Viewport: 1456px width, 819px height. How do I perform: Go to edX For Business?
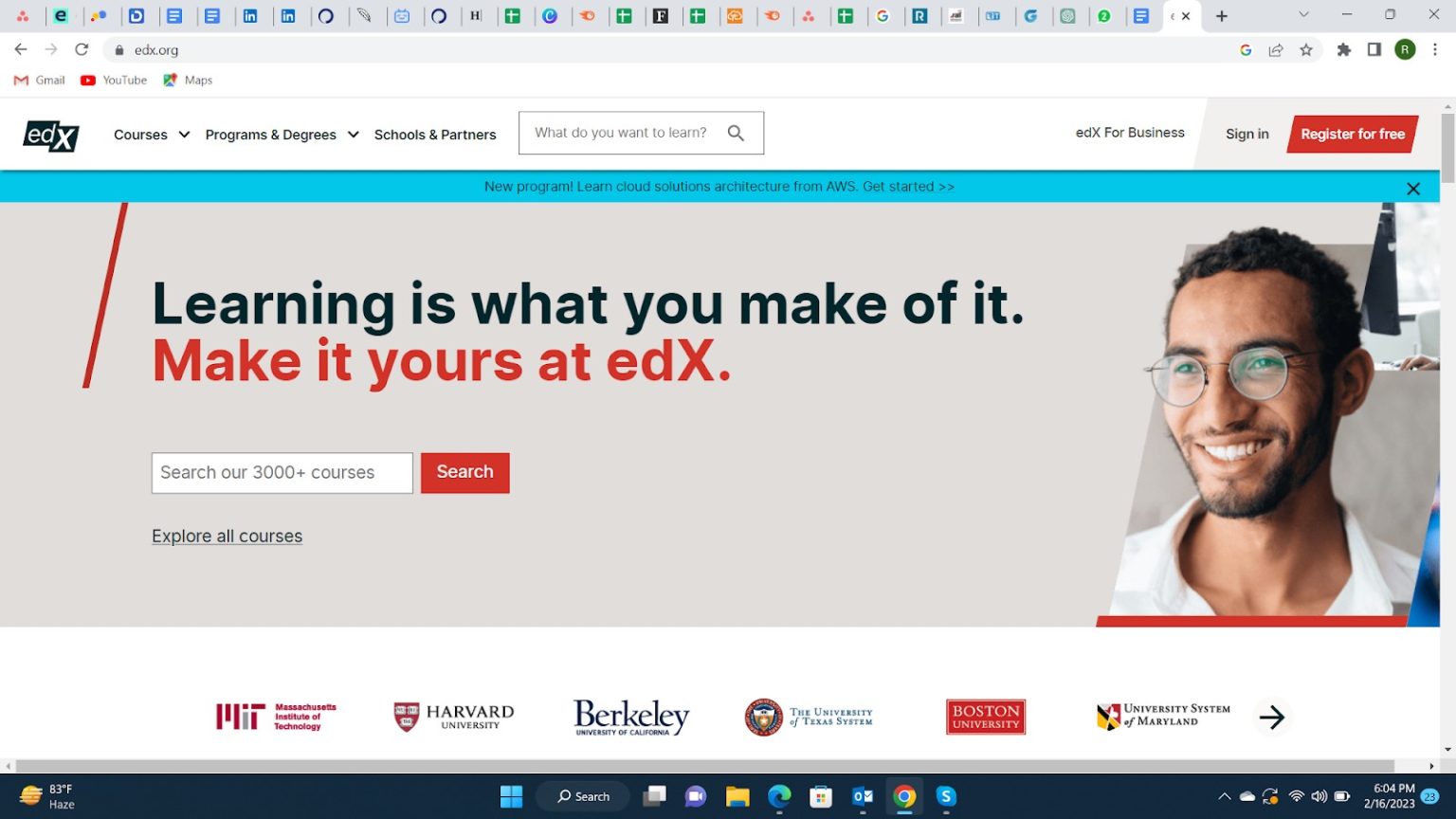tap(1129, 133)
